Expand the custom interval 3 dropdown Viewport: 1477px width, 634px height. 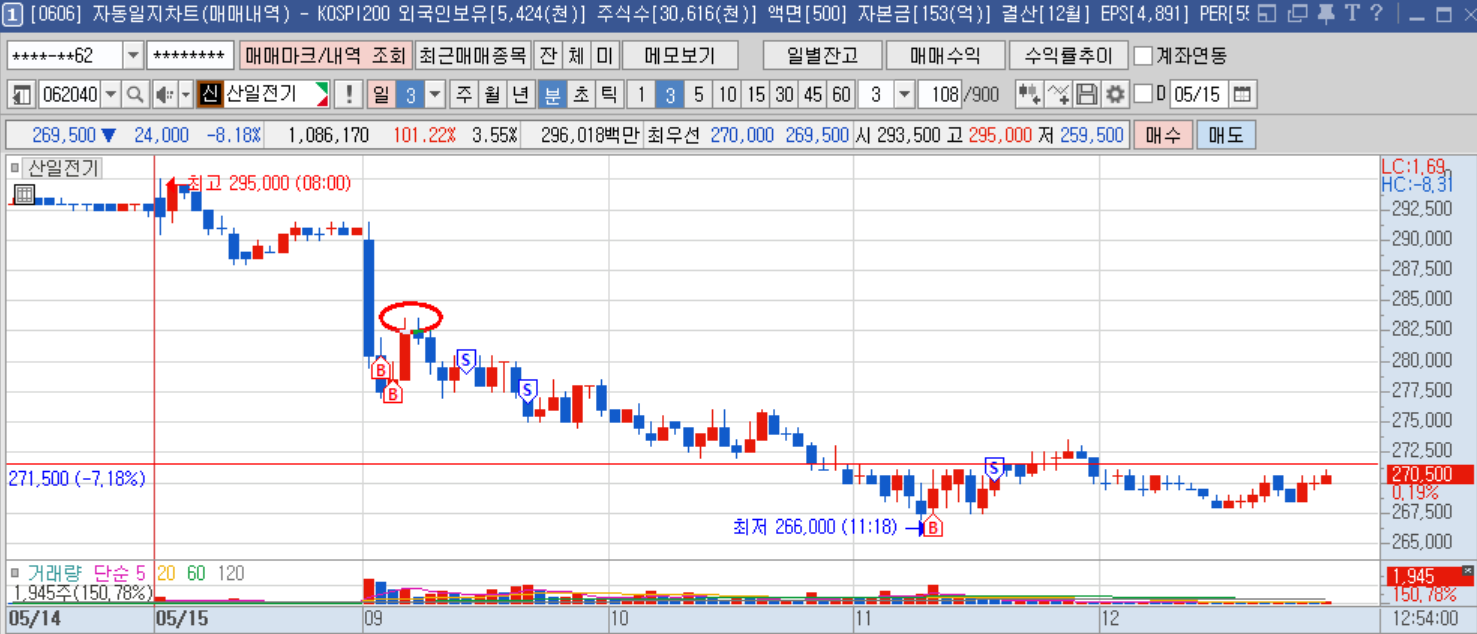coord(904,95)
